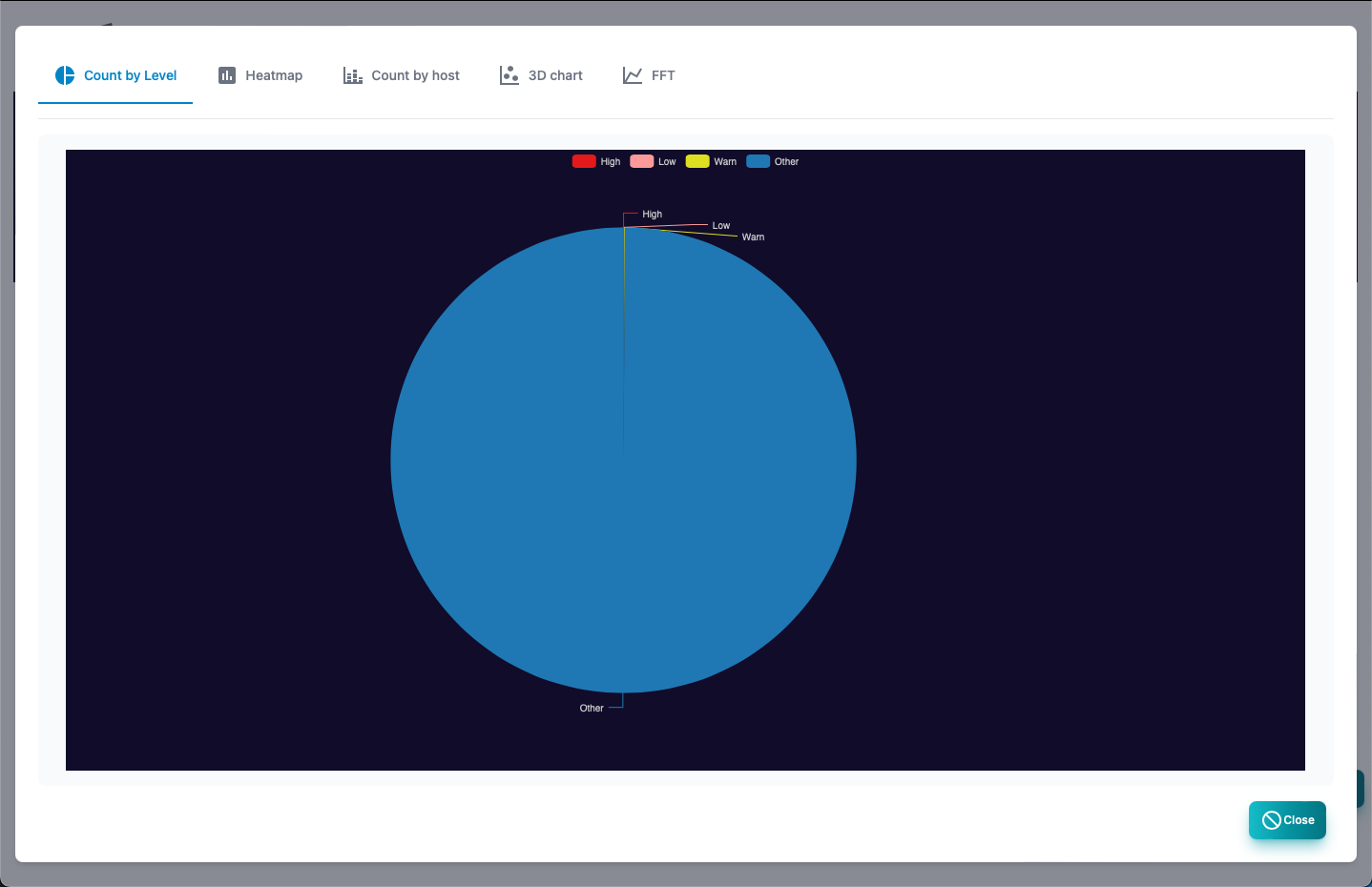Click the 'Other' label below the pie
The image size is (1372, 887).
coord(592,709)
